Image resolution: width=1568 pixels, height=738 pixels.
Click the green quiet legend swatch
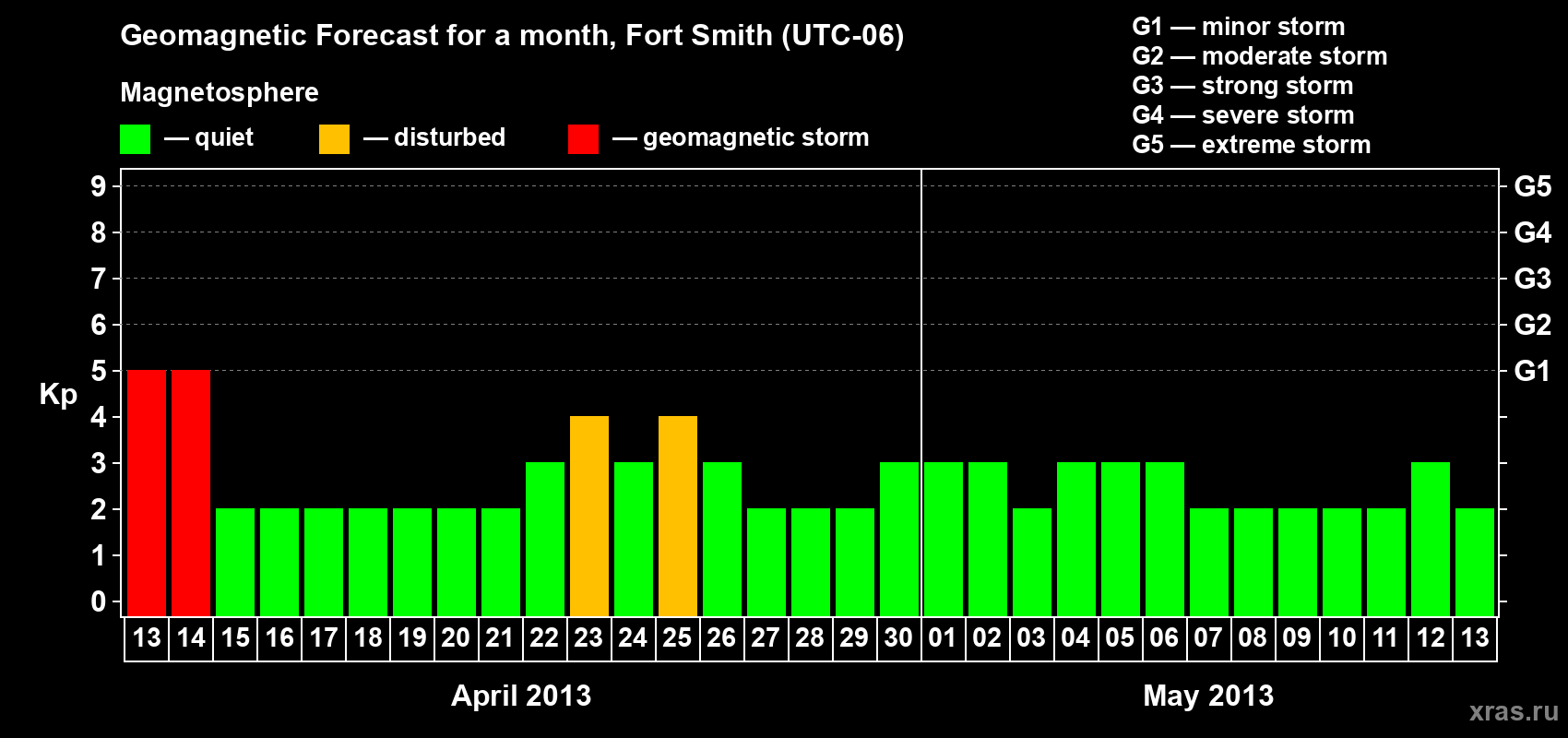(x=135, y=139)
